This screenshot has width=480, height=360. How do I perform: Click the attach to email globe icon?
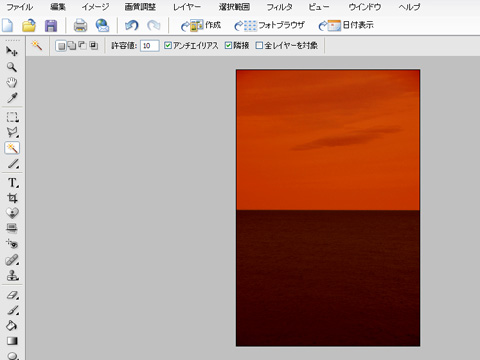point(102,25)
